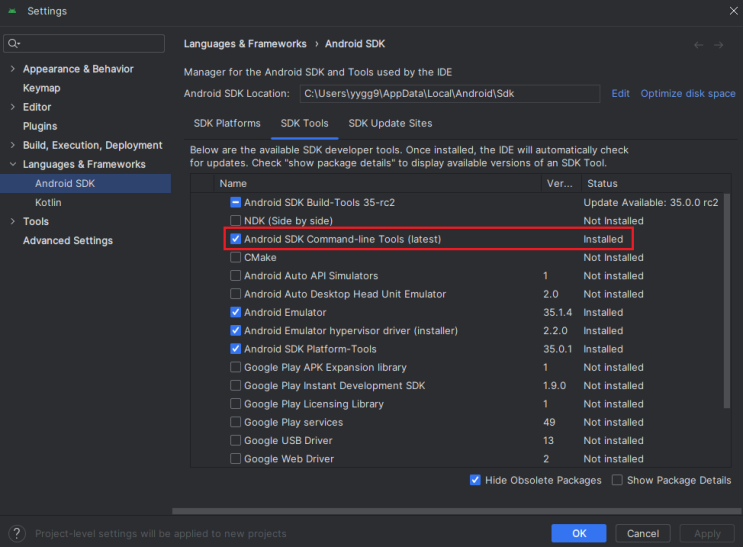Click Google Play Instant SDK version 1.9.0
This screenshot has height=547, width=743.
tap(554, 385)
